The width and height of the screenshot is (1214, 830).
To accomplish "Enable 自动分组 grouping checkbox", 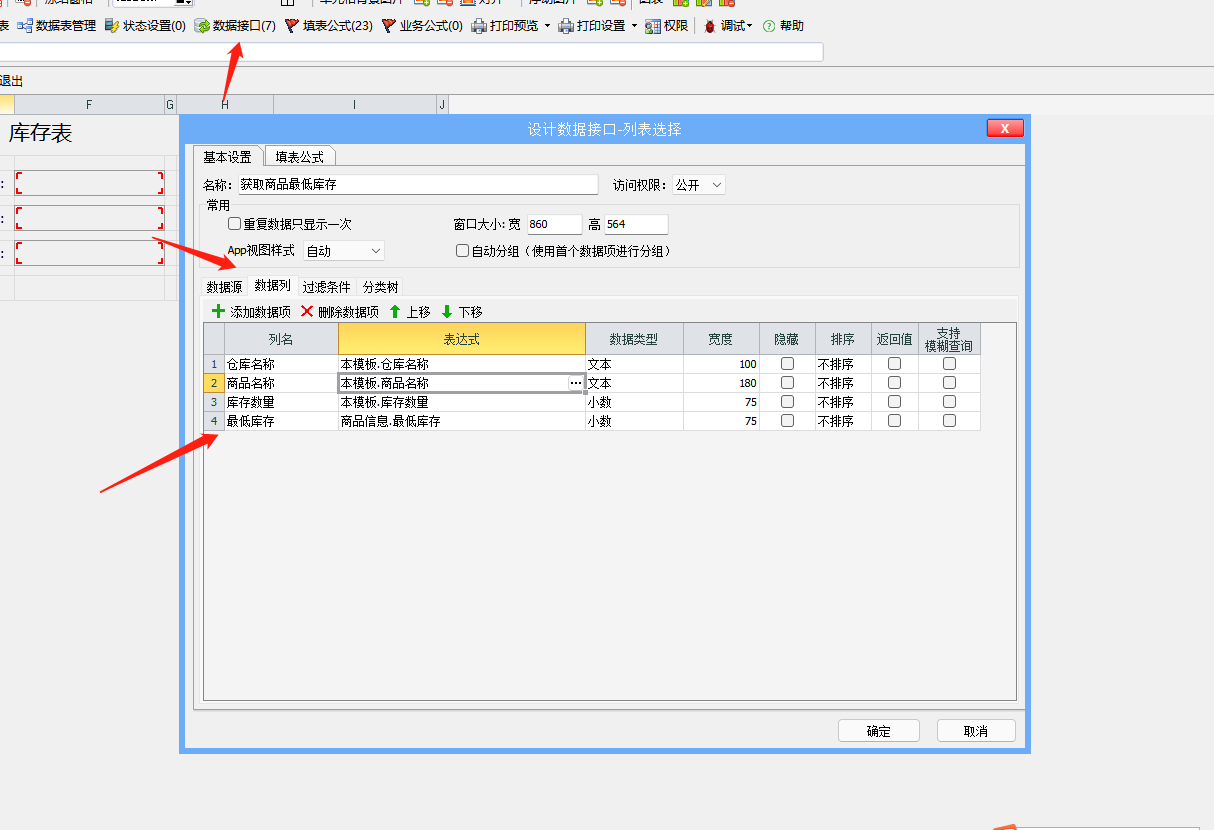I will (x=461, y=250).
